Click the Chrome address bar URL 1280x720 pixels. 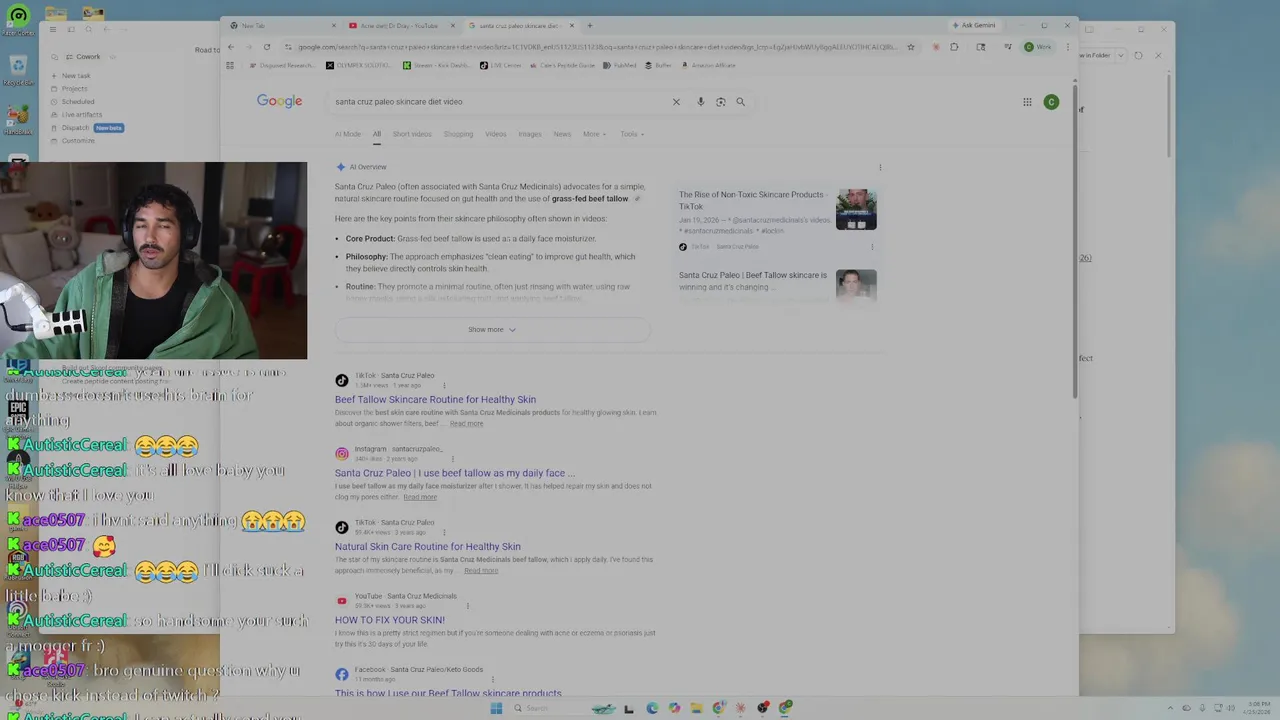595,47
